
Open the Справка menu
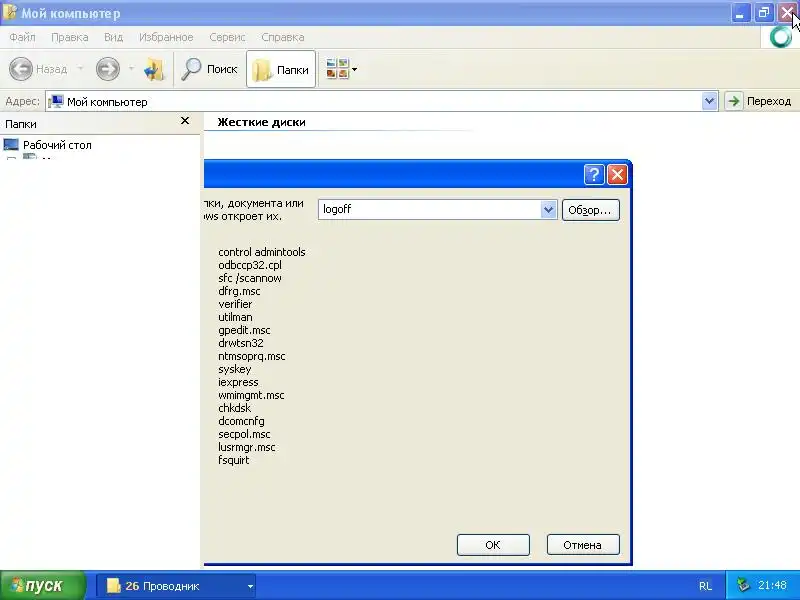pos(283,37)
